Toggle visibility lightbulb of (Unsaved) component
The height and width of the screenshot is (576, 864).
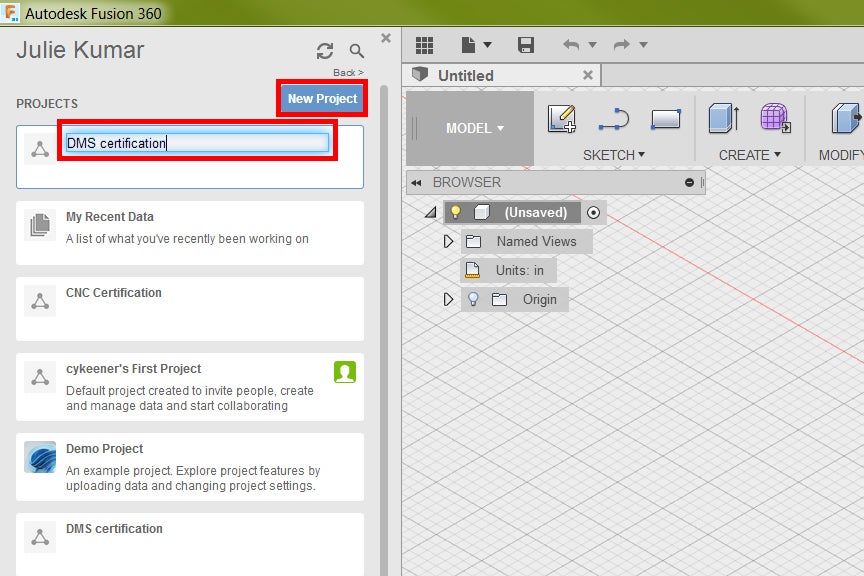click(456, 212)
